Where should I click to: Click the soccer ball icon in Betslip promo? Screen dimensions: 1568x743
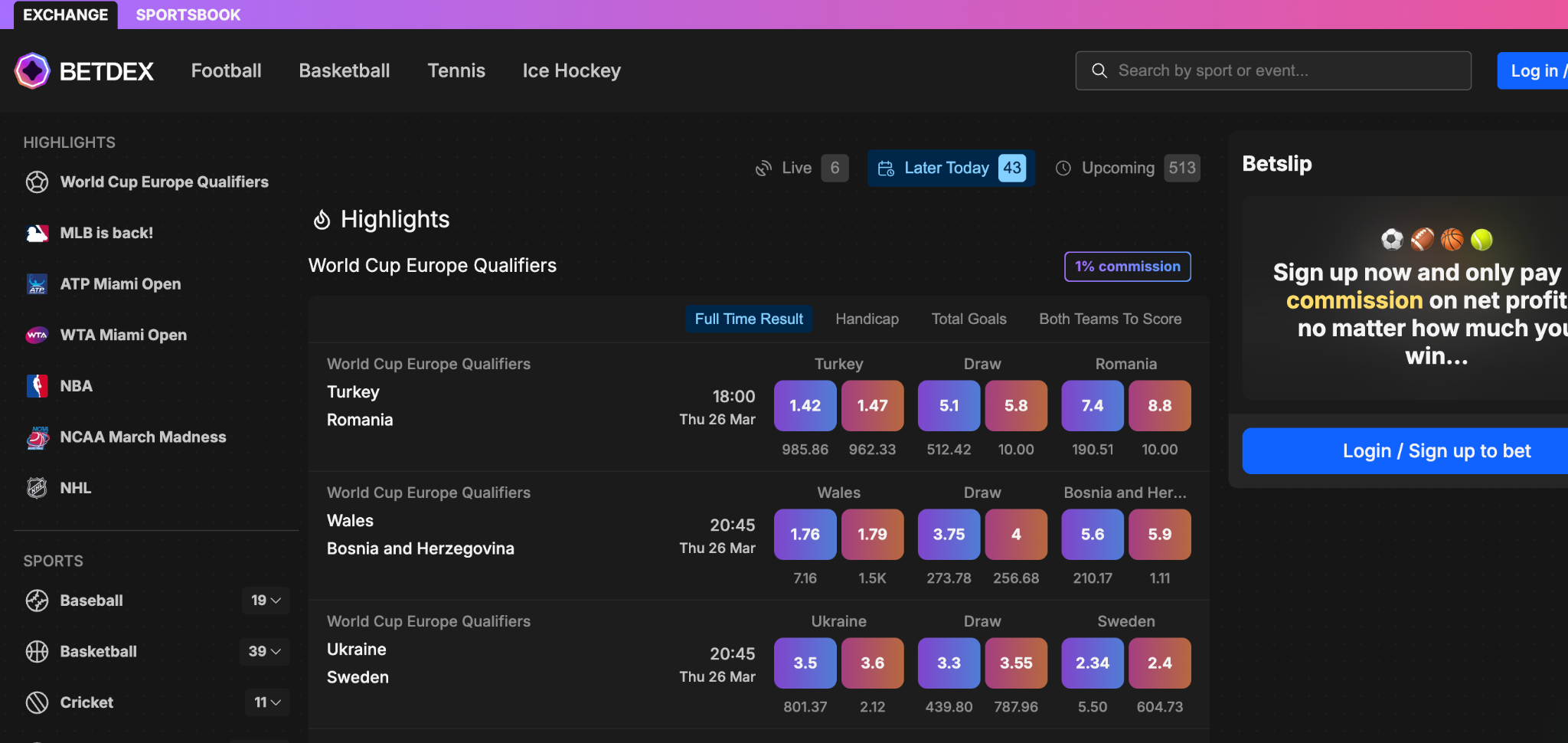pos(1392,240)
